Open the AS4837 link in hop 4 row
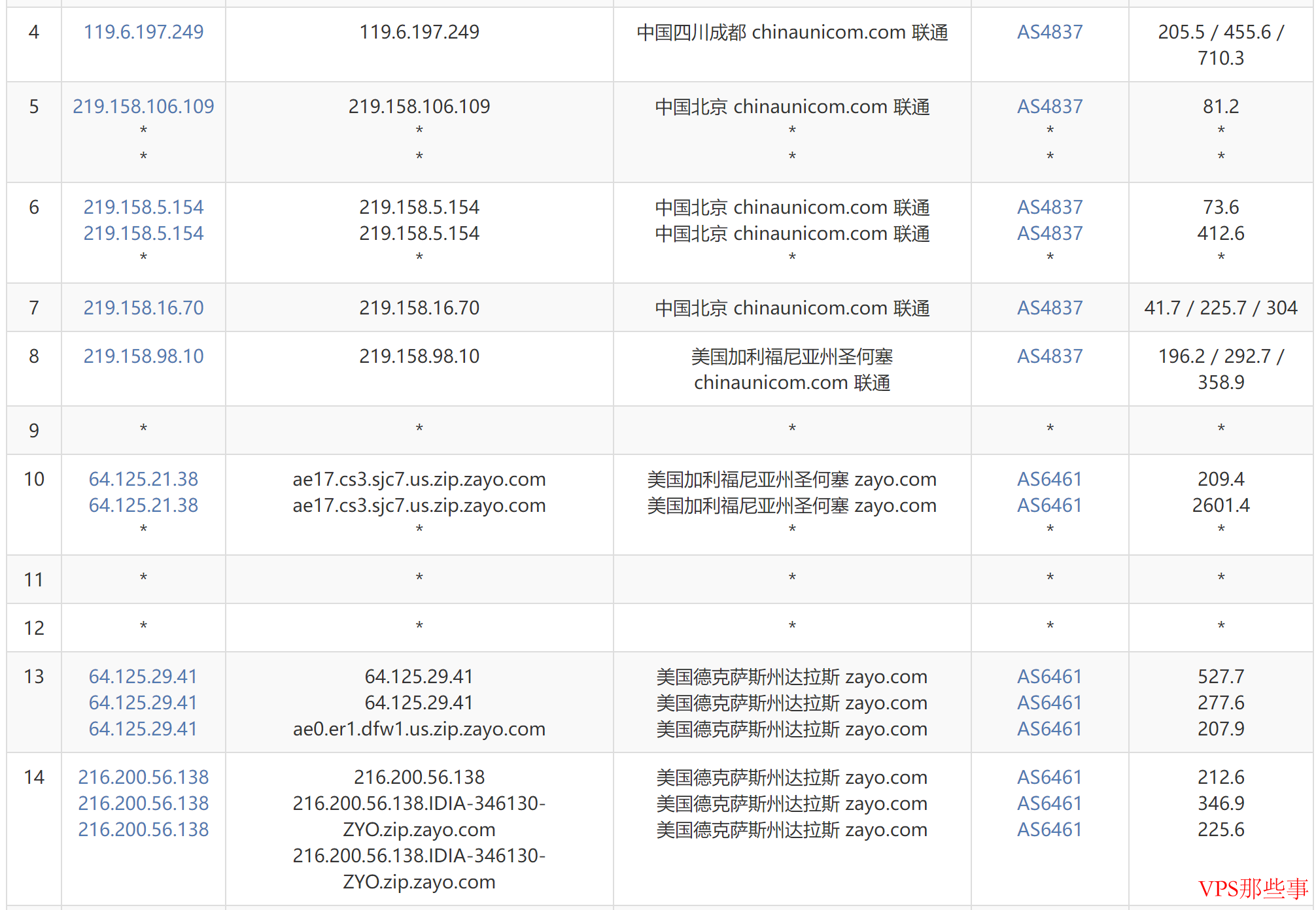Viewport: 1316px width, 910px height. click(1049, 32)
